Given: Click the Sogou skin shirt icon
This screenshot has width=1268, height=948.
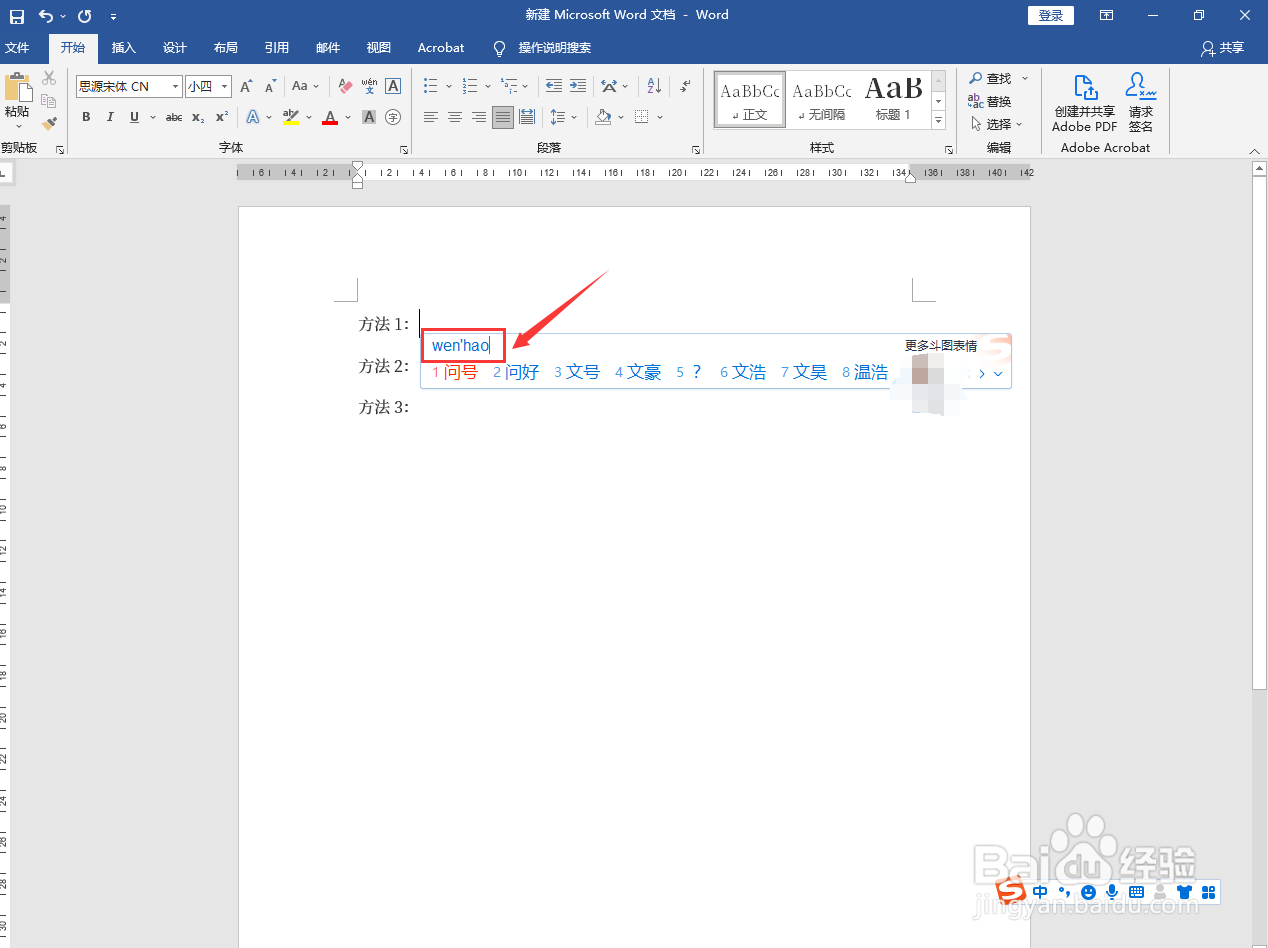Looking at the screenshot, I should (x=1185, y=892).
